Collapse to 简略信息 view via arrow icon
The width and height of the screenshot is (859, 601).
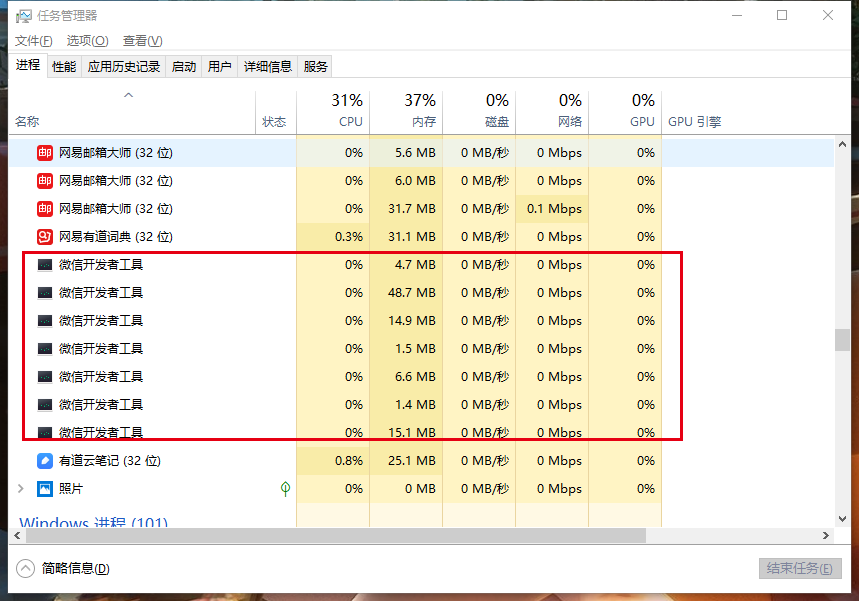coord(25,569)
